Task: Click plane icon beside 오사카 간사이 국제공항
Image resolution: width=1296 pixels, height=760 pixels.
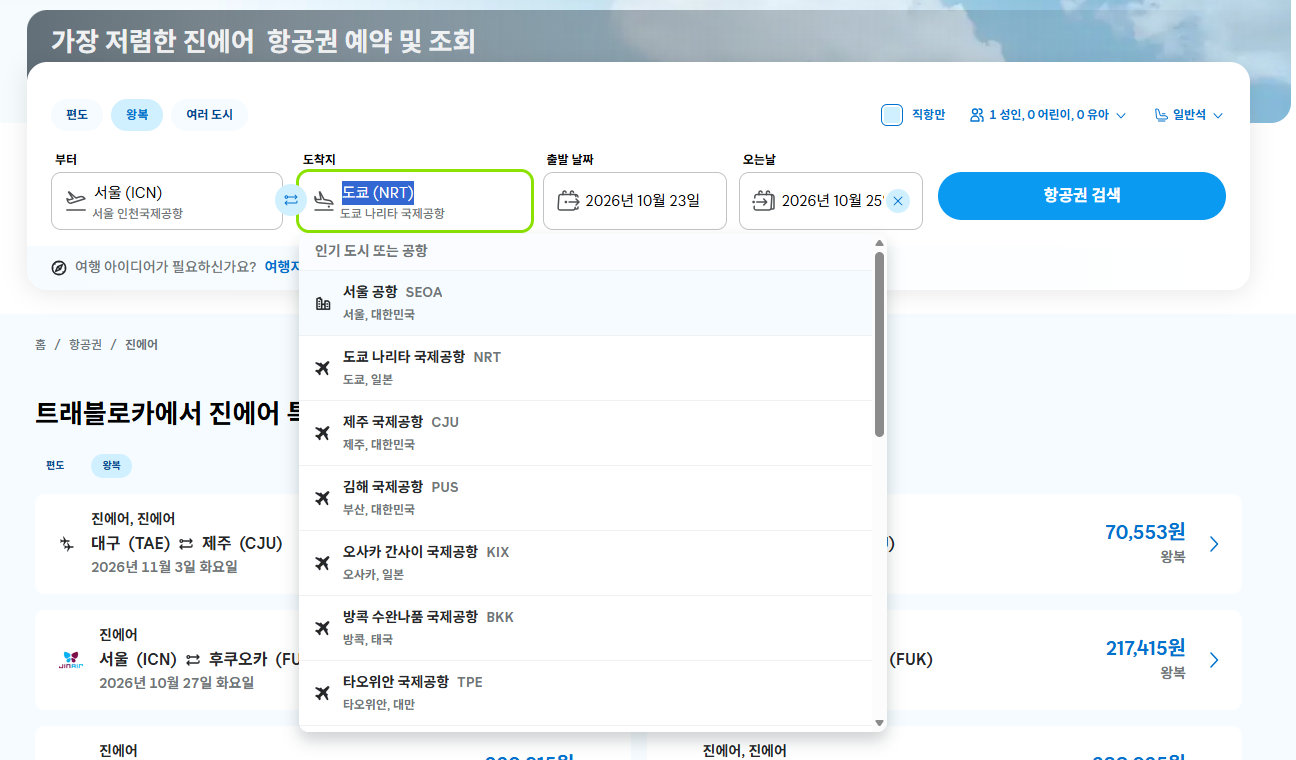Action: click(322, 563)
